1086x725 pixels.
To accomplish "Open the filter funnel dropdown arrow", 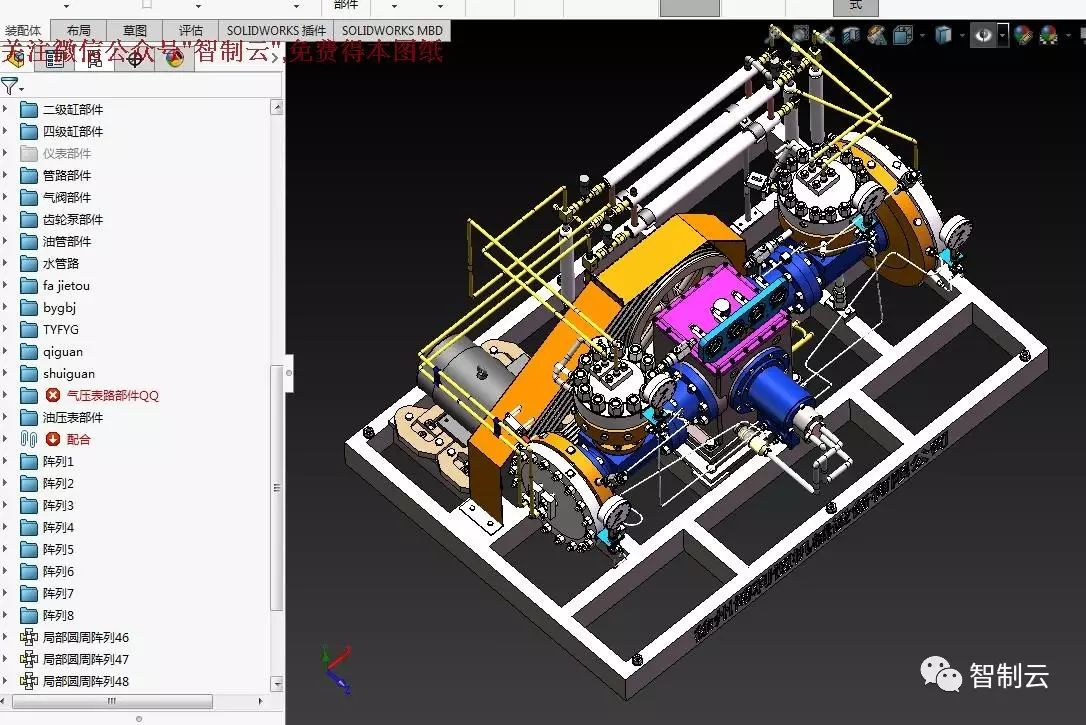I will tap(21, 89).
